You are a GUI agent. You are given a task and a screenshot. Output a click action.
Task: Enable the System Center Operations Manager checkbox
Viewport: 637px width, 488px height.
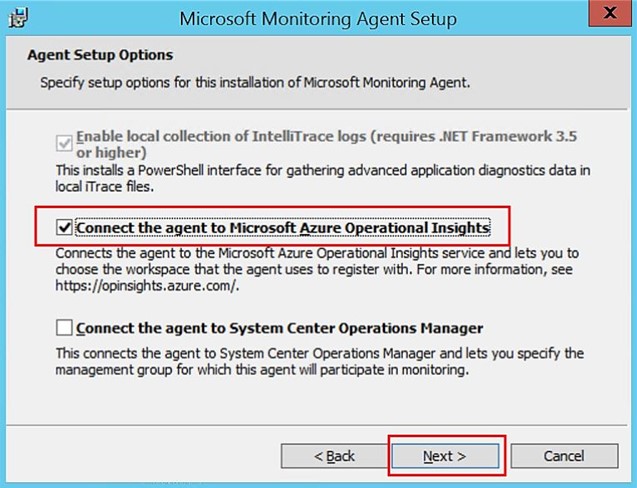(64, 328)
